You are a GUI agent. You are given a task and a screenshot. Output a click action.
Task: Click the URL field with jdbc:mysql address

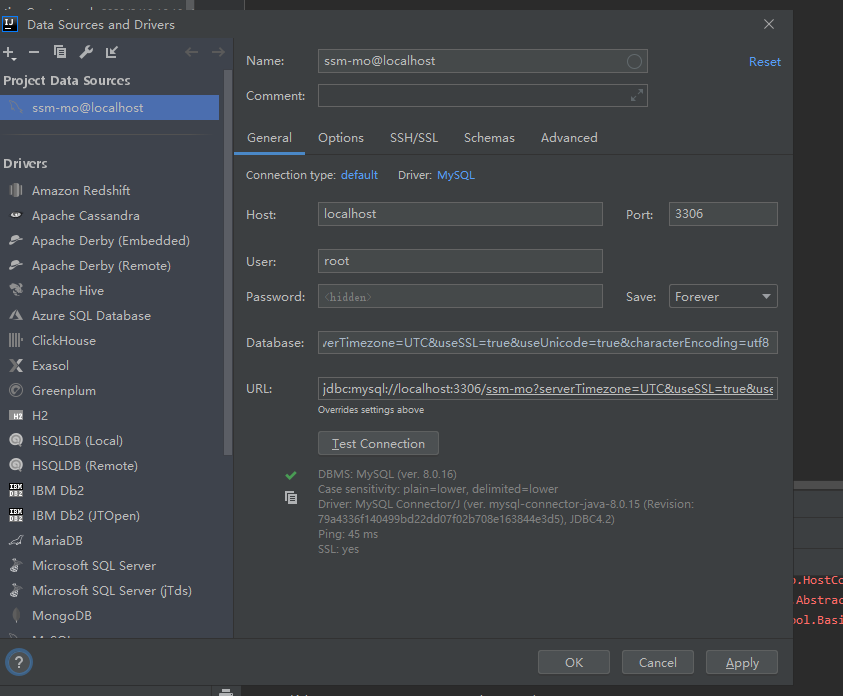click(x=548, y=389)
